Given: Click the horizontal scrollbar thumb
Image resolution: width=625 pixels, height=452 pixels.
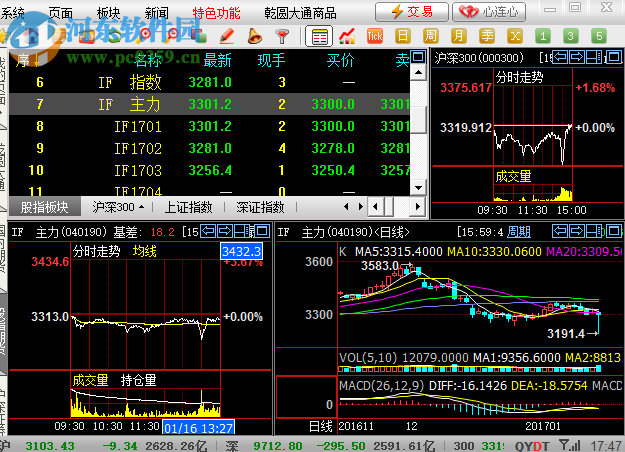Looking at the screenshot, I should tap(389, 206).
